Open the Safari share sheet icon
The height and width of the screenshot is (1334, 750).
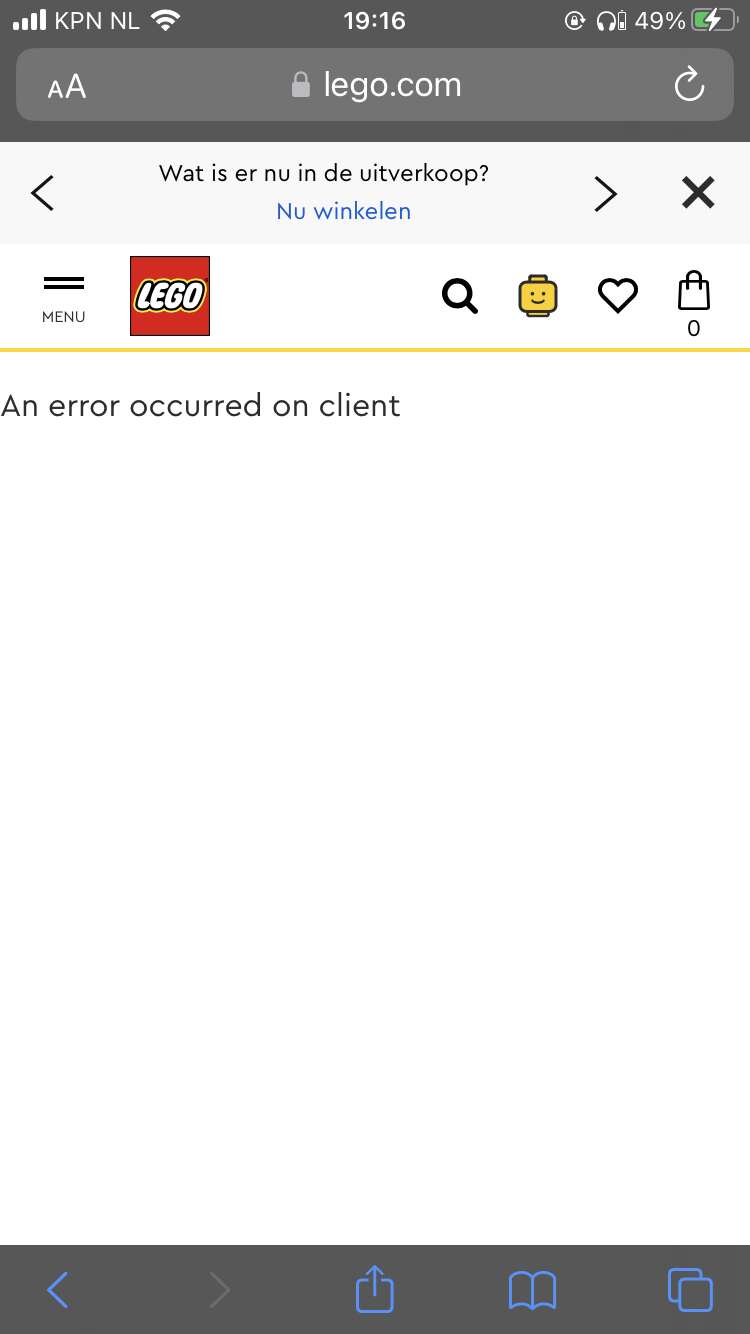(375, 1288)
